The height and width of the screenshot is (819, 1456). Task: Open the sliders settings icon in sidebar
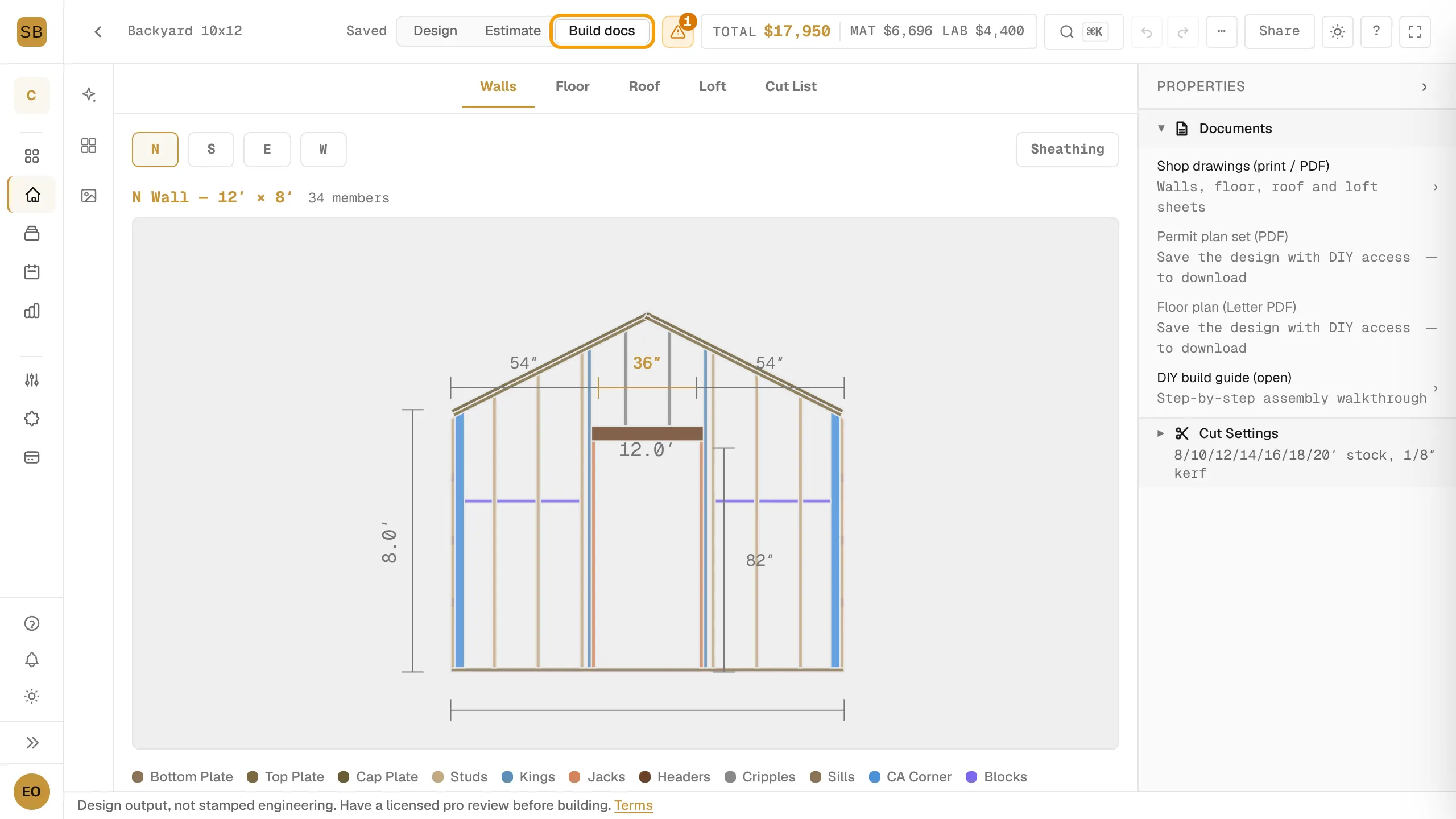[32, 380]
